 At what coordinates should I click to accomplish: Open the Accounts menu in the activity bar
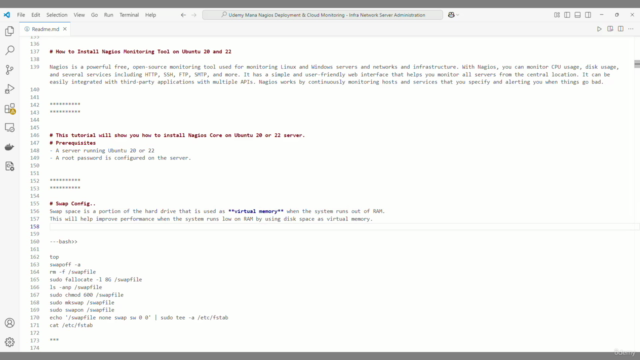[9, 323]
